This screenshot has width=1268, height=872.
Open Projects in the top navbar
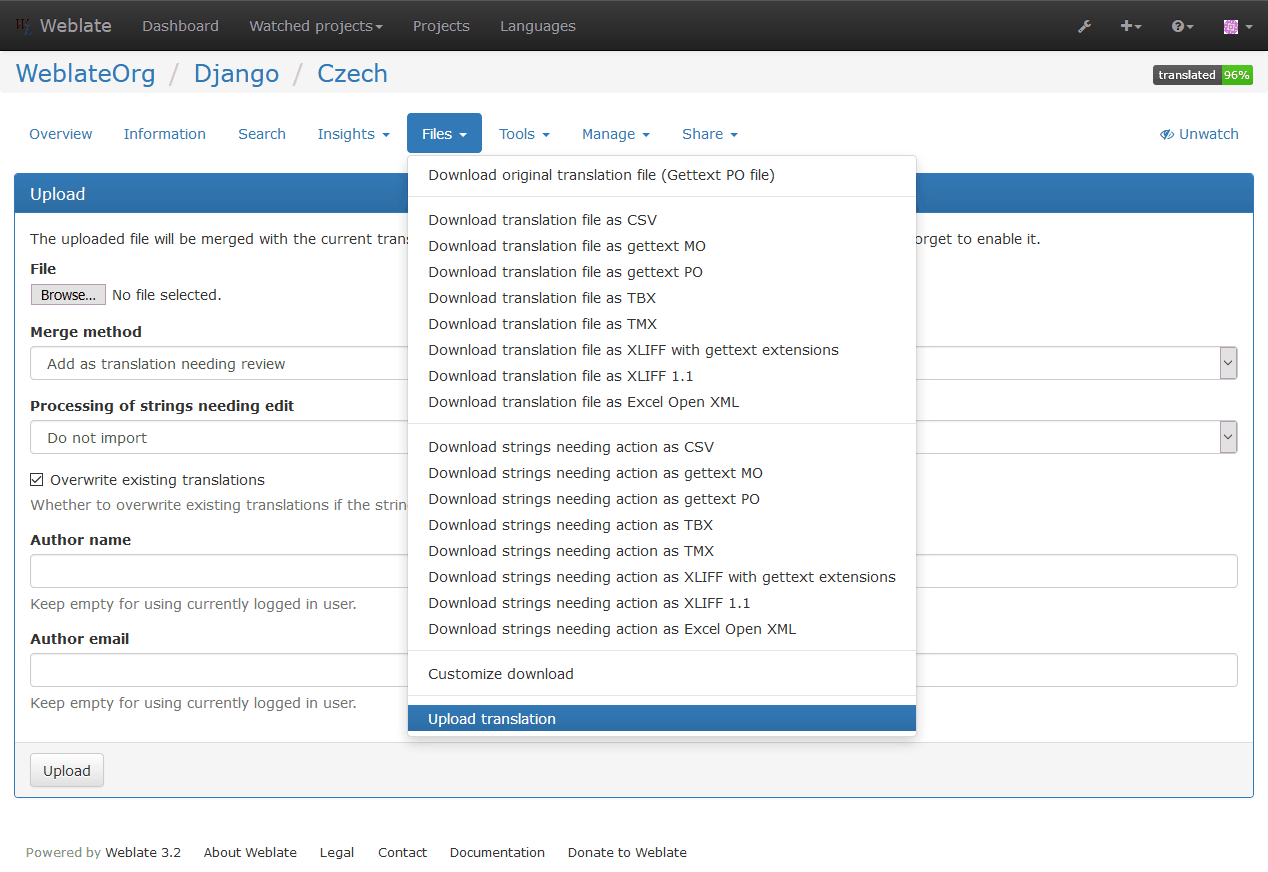[x=441, y=26]
